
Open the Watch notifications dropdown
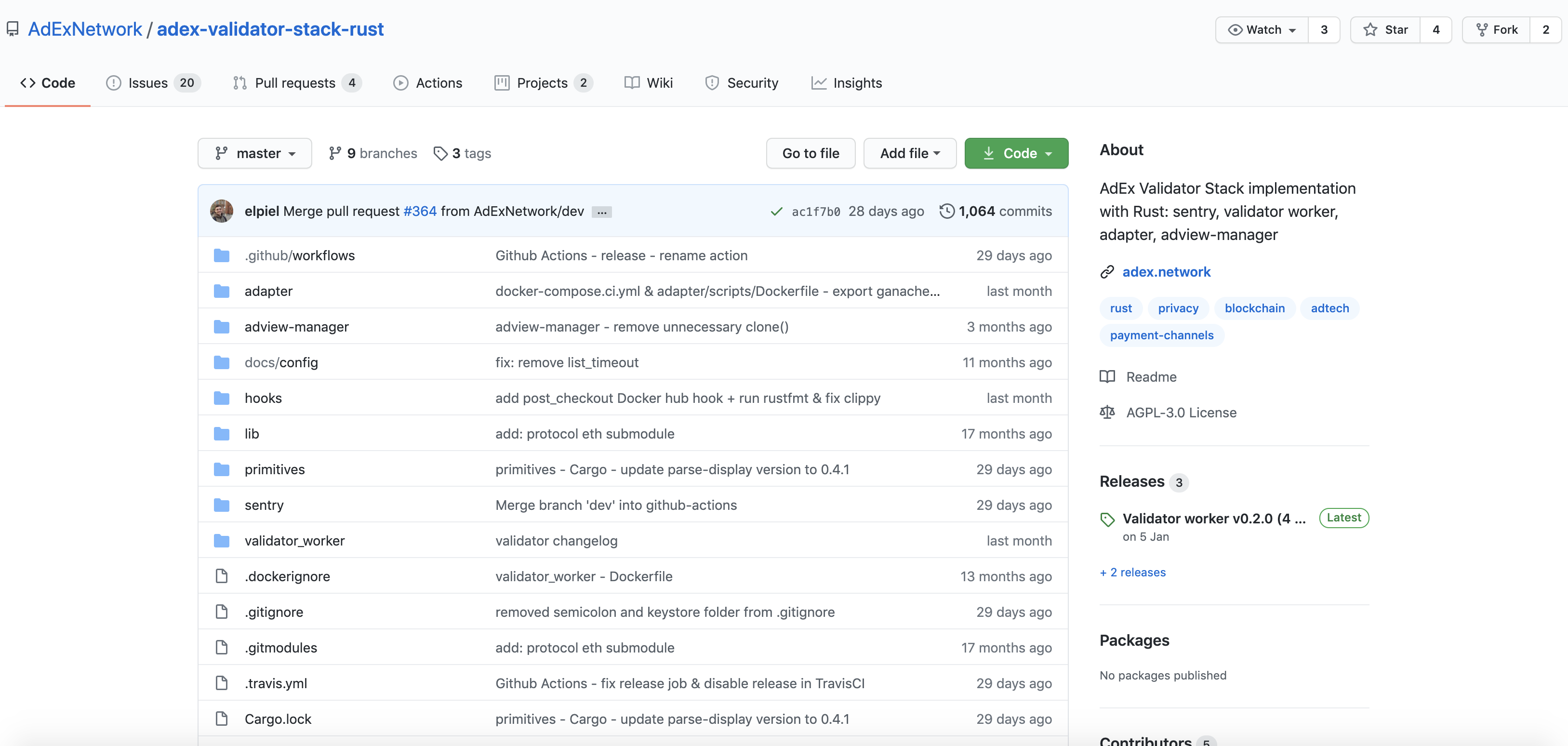point(1262,29)
